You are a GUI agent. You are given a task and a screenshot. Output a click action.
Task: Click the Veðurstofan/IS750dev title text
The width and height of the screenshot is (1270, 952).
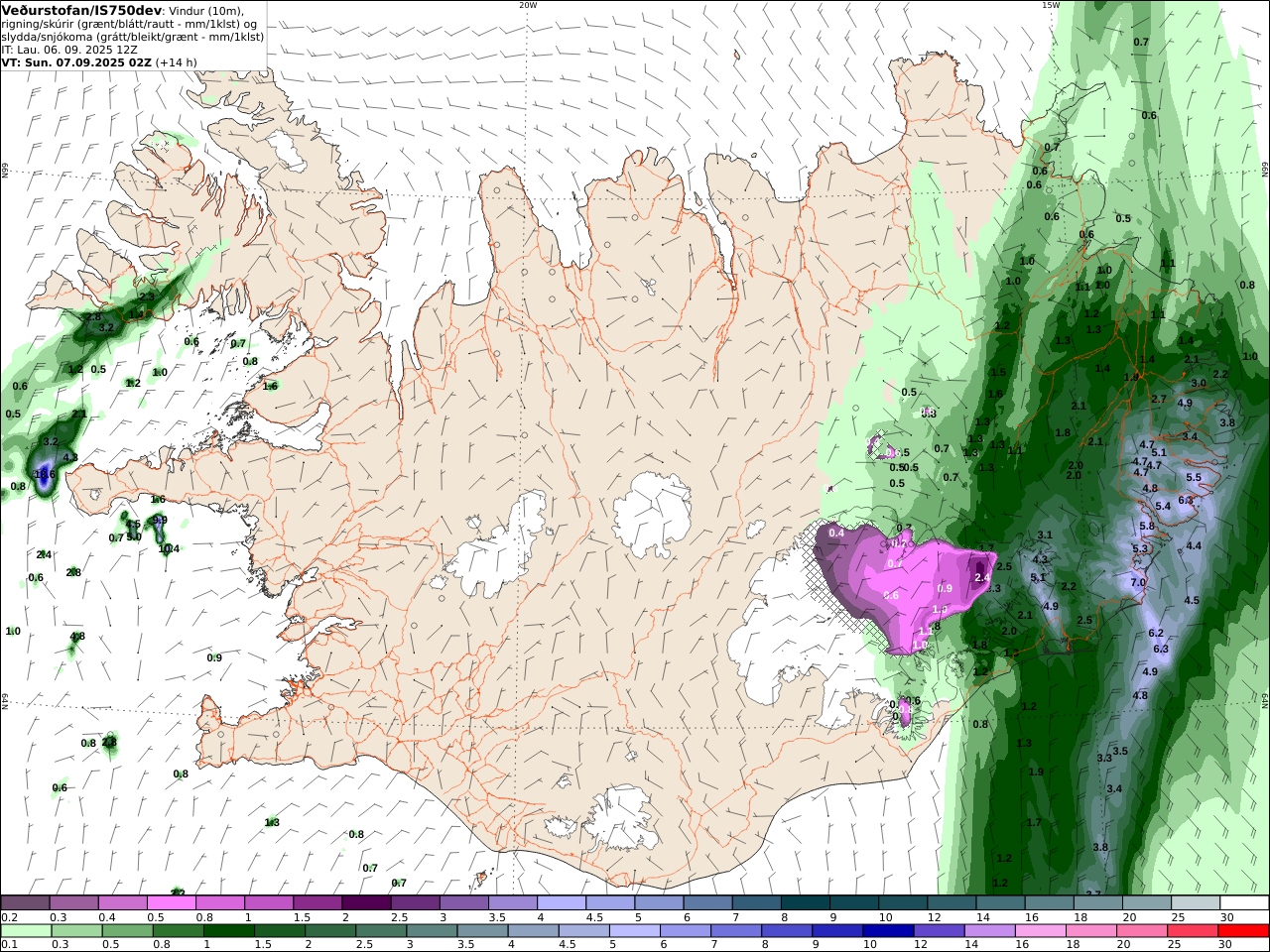(81, 10)
